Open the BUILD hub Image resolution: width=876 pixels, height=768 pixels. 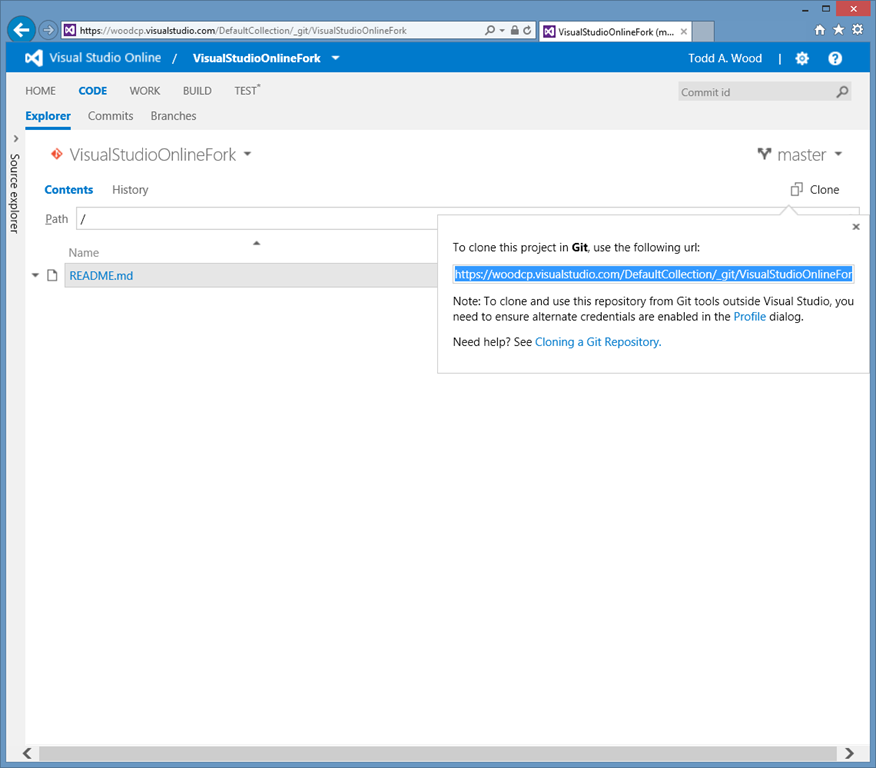[x=197, y=90]
